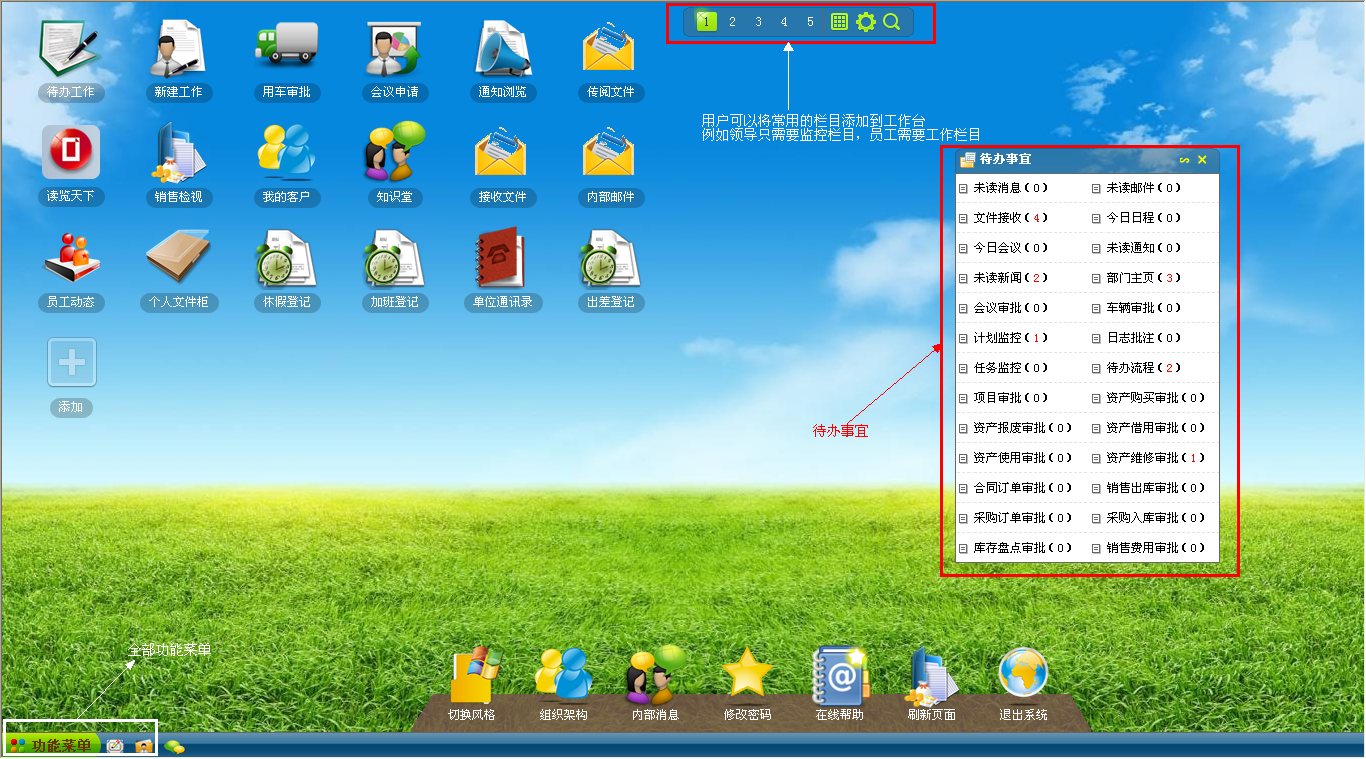The height and width of the screenshot is (759, 1366).
Task: Open 加班登记 icon
Action: pos(394,257)
